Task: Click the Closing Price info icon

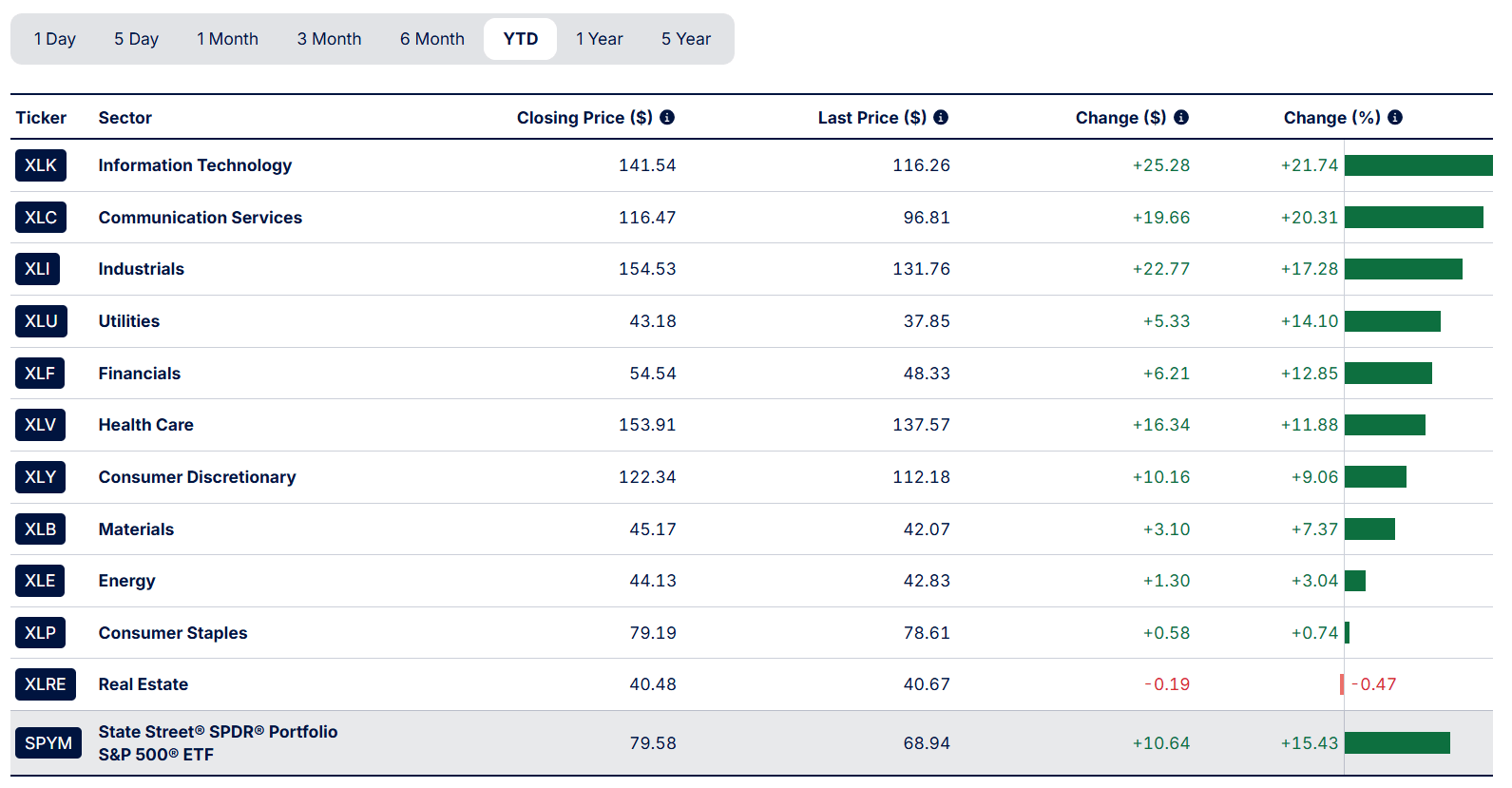Action: click(x=667, y=117)
